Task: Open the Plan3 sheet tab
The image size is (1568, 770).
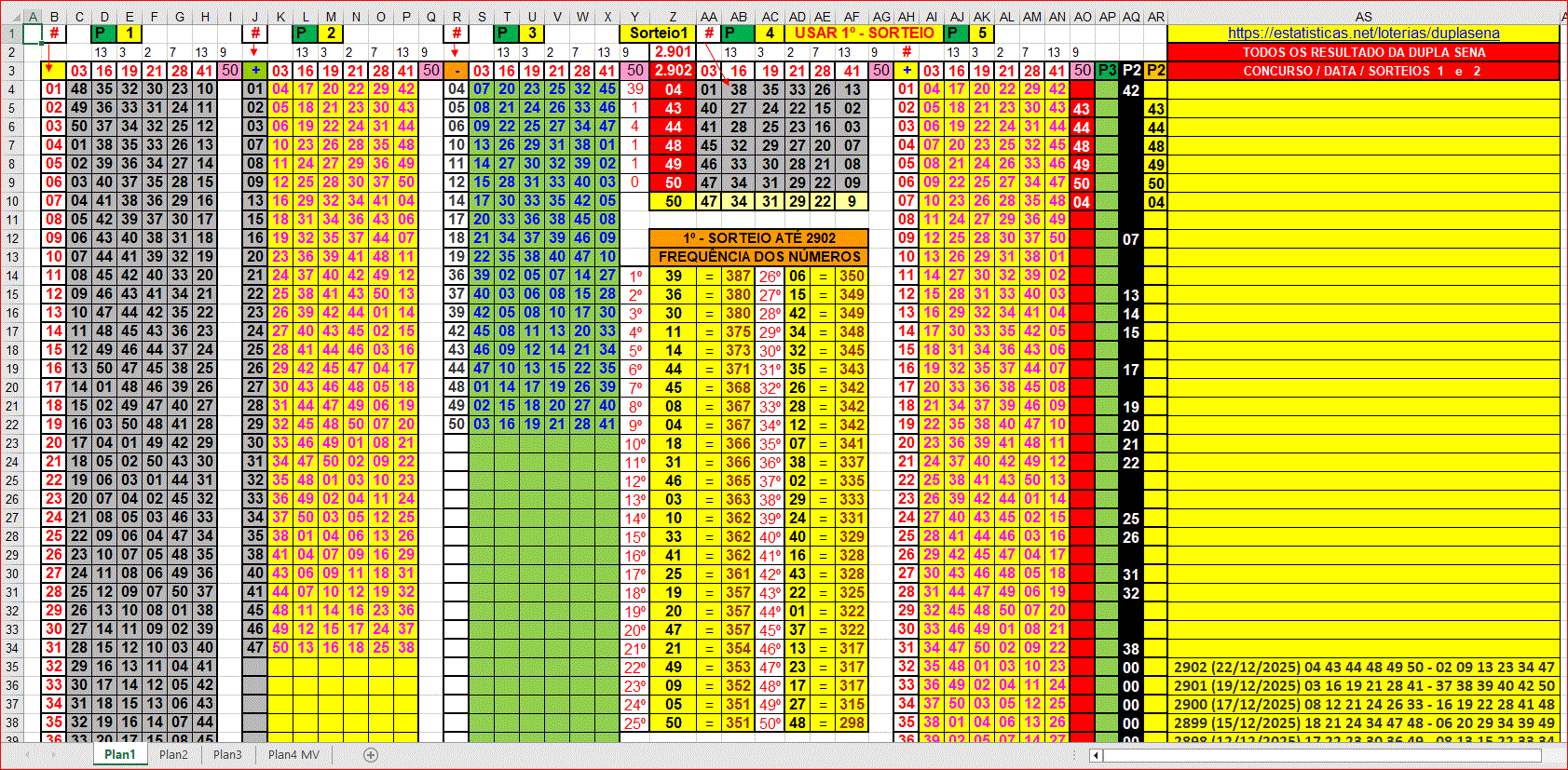Action: pos(227,755)
